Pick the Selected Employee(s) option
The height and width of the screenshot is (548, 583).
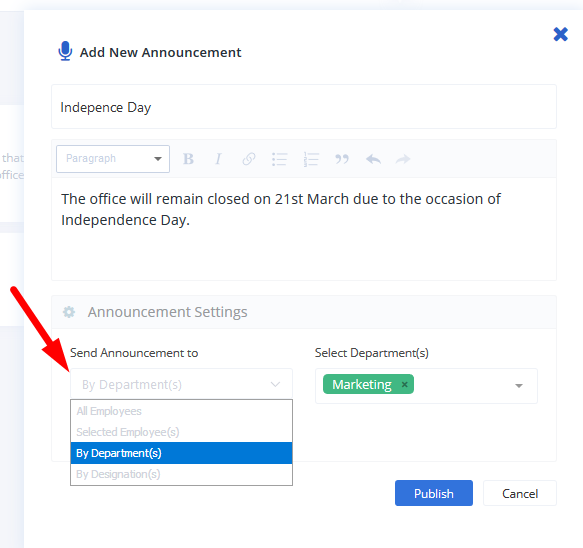click(x=181, y=432)
